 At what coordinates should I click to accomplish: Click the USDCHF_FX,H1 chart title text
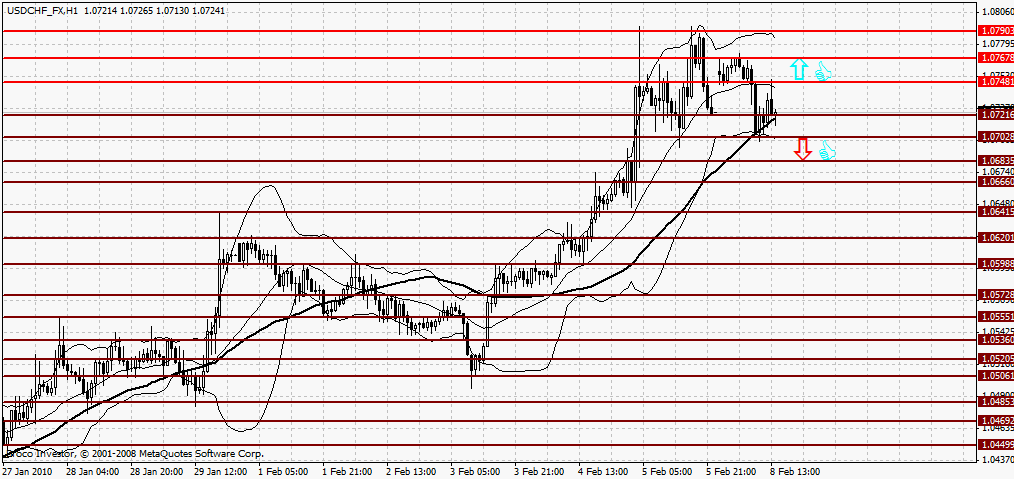click(36, 10)
